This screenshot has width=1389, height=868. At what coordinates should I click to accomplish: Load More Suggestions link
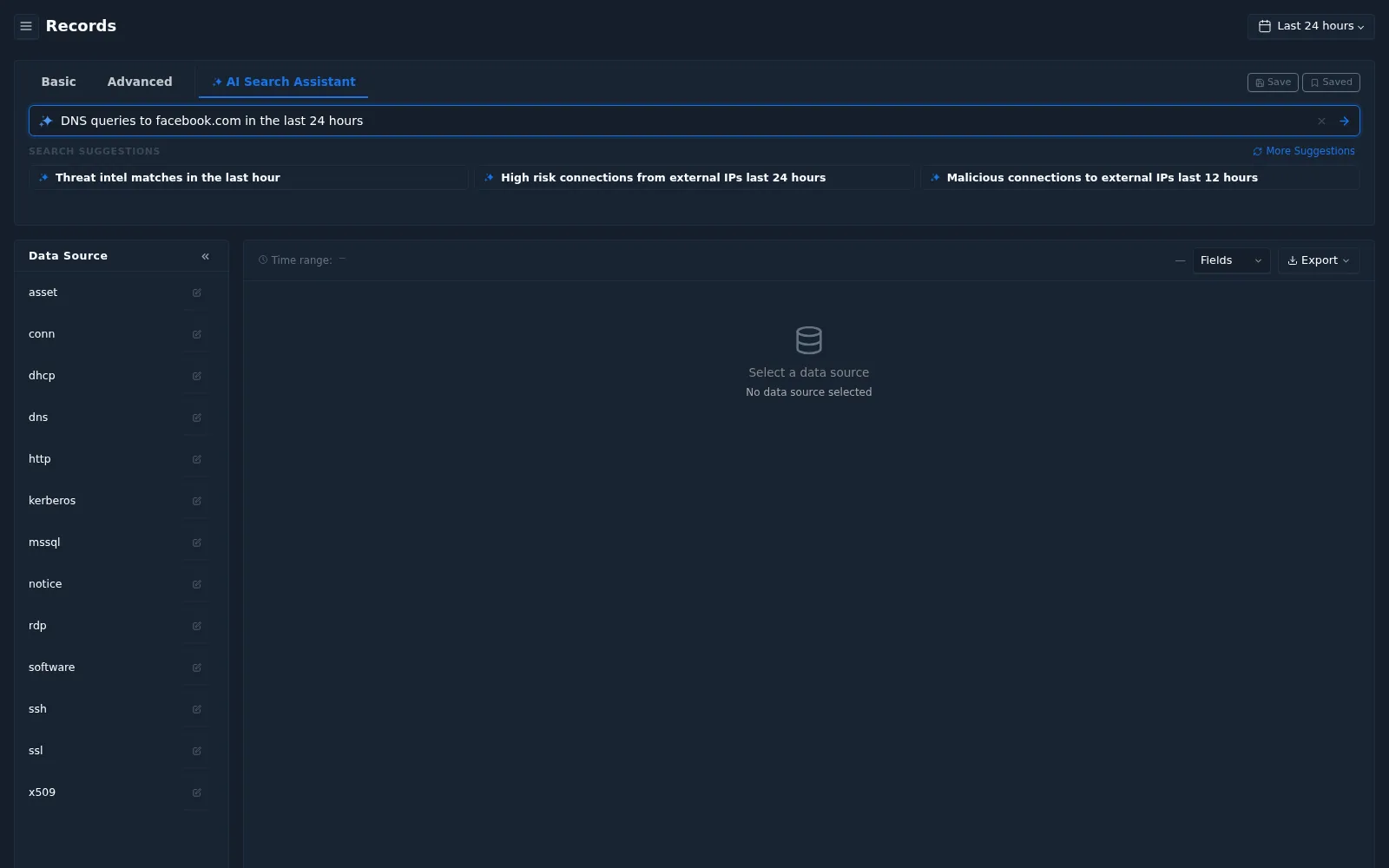(x=1304, y=151)
